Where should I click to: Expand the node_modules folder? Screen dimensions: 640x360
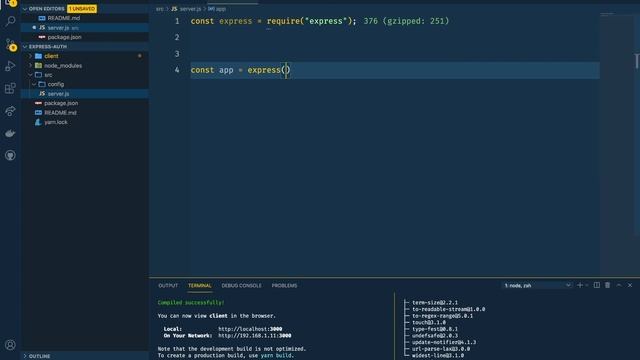31,65
